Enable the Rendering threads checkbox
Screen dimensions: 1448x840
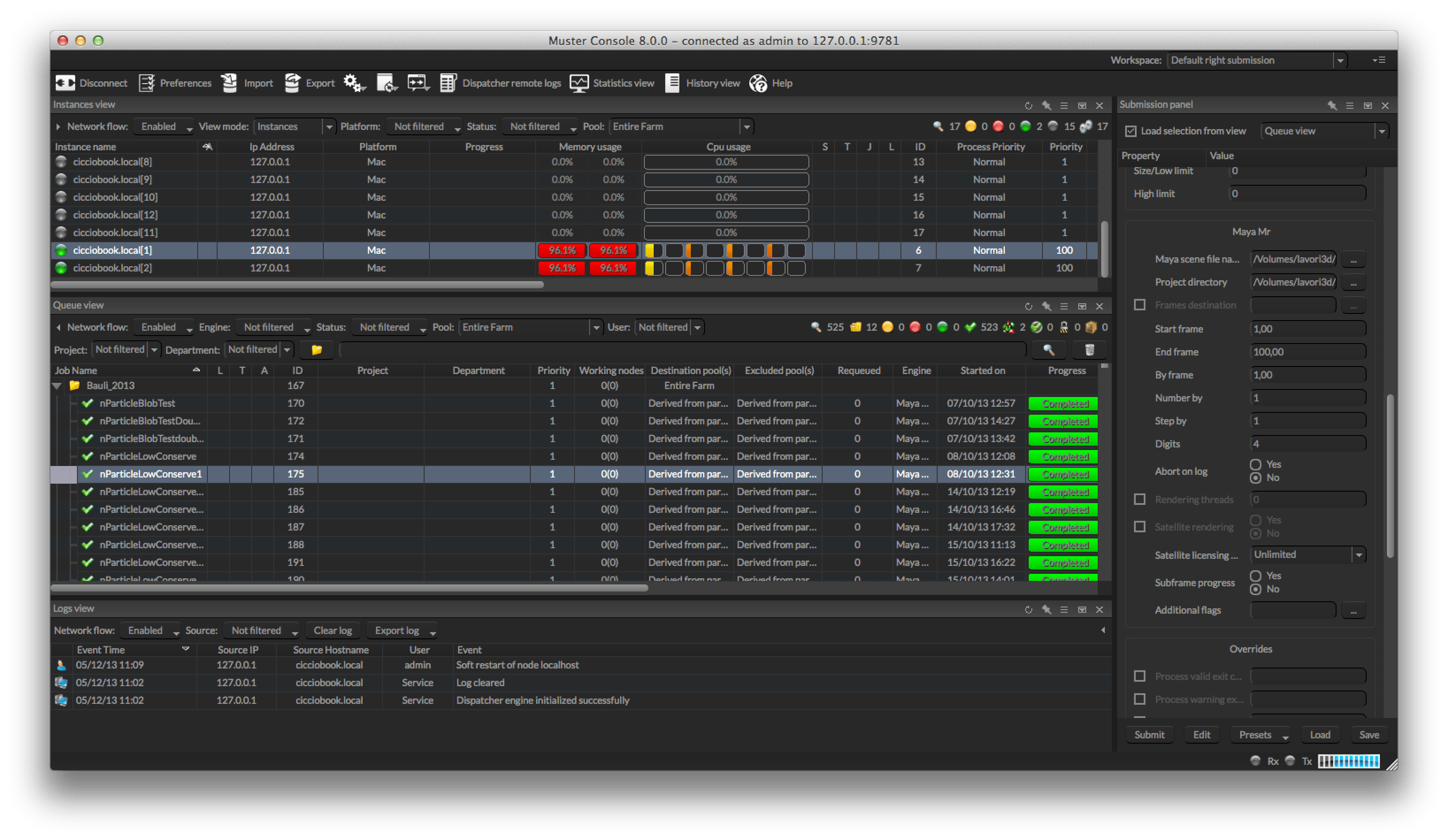tap(1140, 499)
